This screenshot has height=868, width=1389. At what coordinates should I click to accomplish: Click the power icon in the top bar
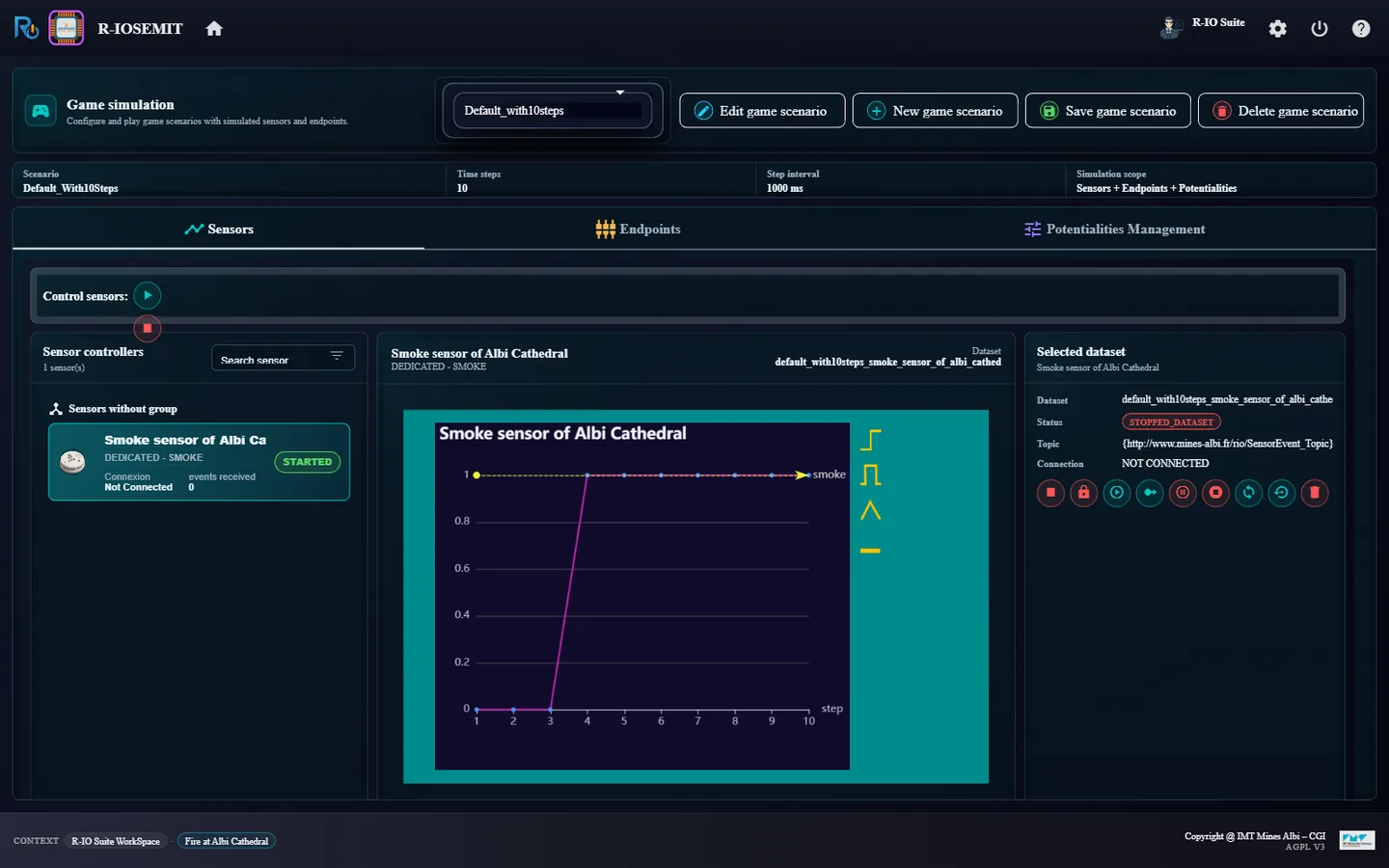pyautogui.click(x=1320, y=29)
